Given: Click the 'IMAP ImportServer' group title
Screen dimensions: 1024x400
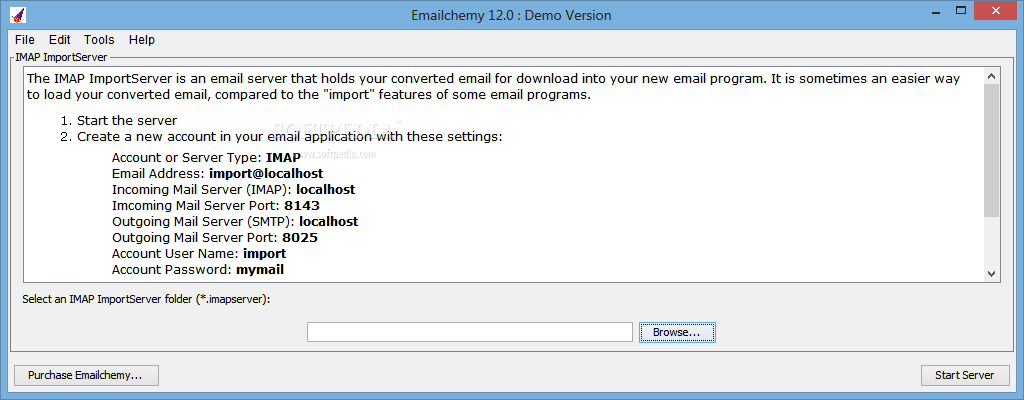Looking at the screenshot, I should pos(61,58).
